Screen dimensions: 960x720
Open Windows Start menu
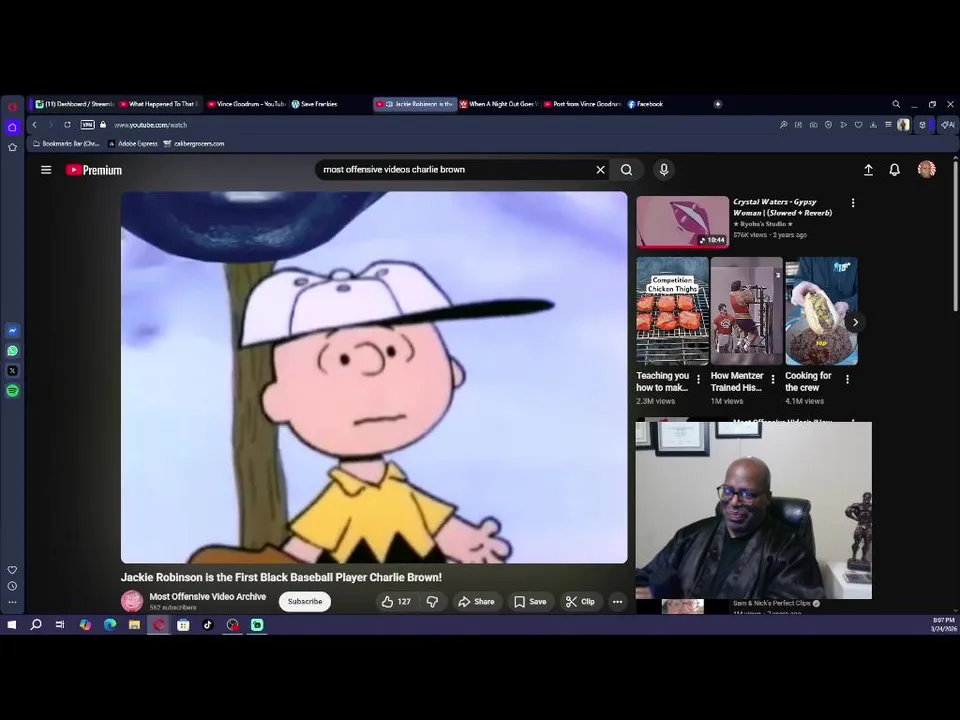pos(12,625)
